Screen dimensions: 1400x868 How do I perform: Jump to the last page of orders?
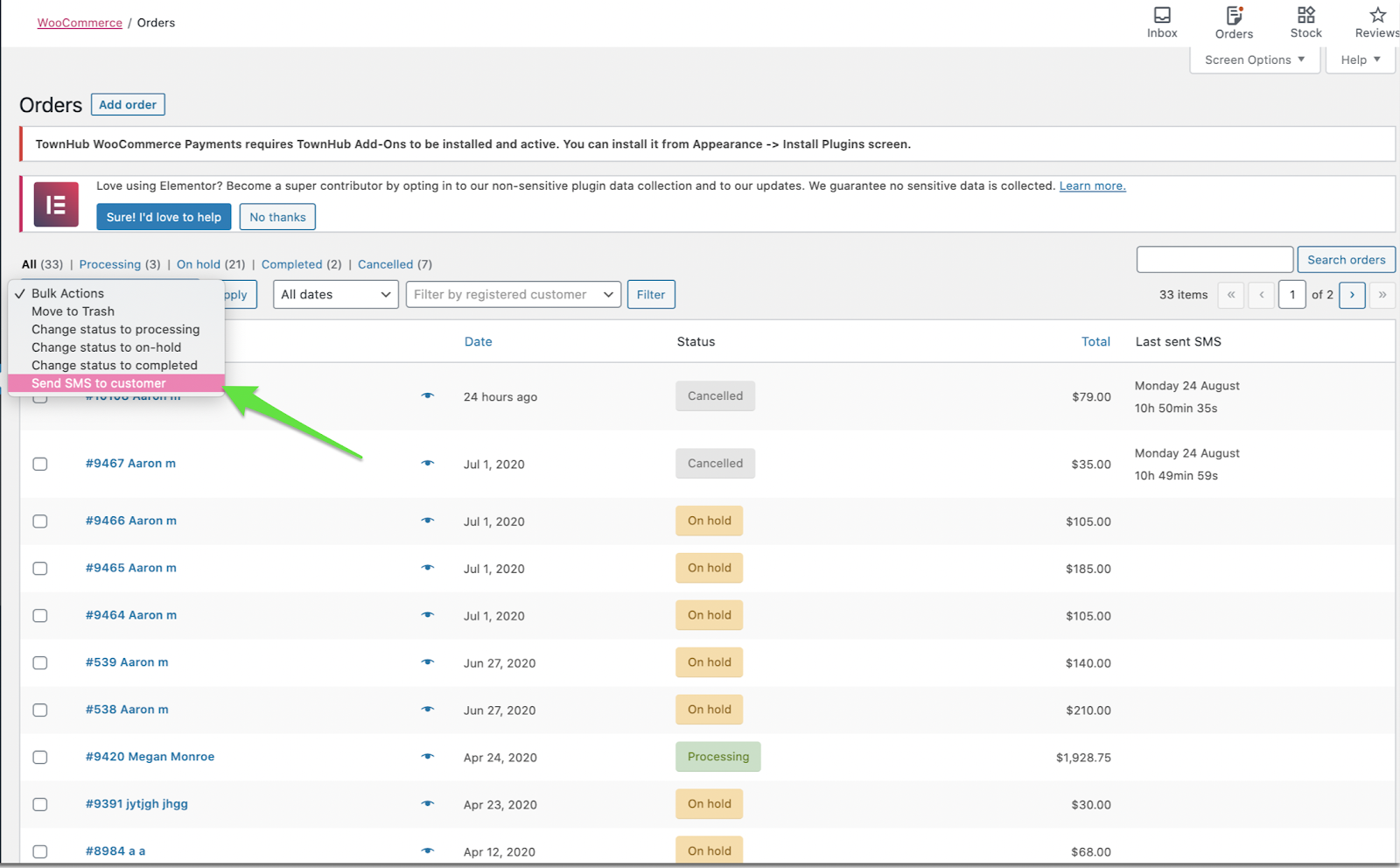click(x=1382, y=295)
